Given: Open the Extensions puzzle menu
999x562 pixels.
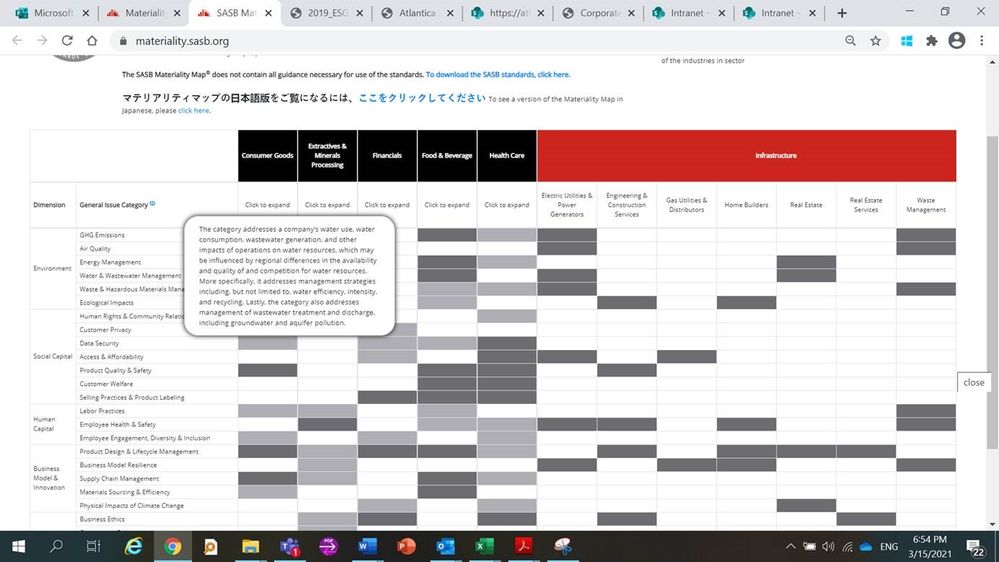Looking at the screenshot, I should [x=931, y=41].
